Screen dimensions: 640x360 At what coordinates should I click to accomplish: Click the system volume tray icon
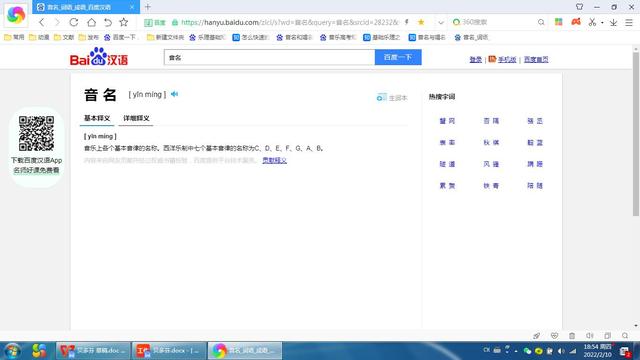[x=561, y=351]
